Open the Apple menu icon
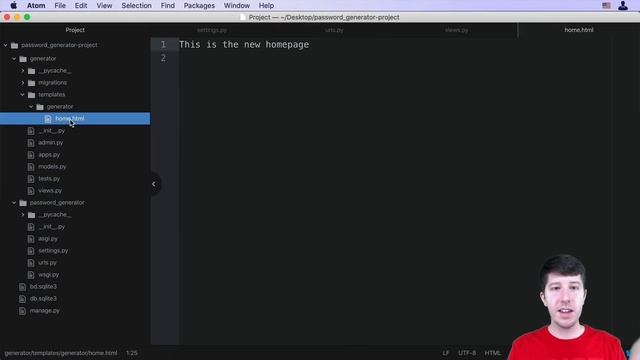 tap(13, 6)
